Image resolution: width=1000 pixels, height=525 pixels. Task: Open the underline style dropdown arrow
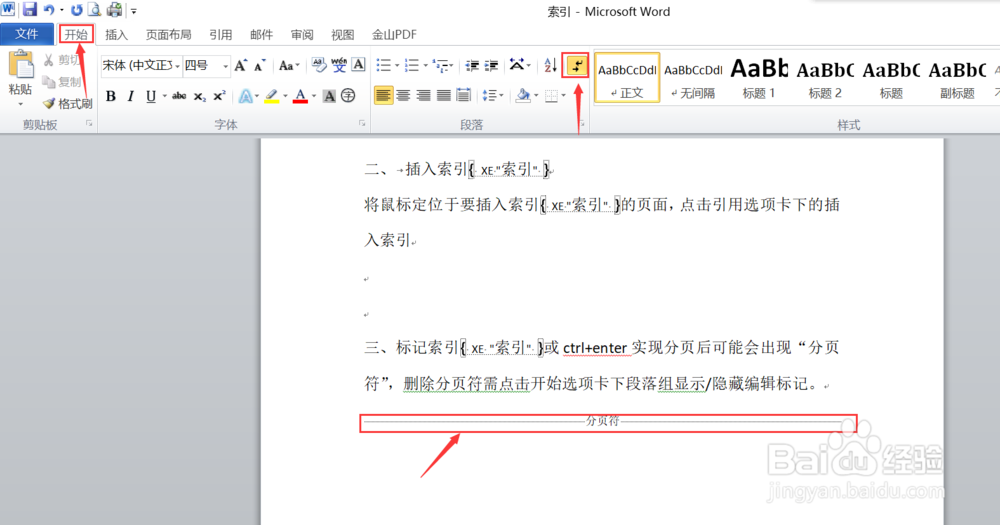click(164, 96)
